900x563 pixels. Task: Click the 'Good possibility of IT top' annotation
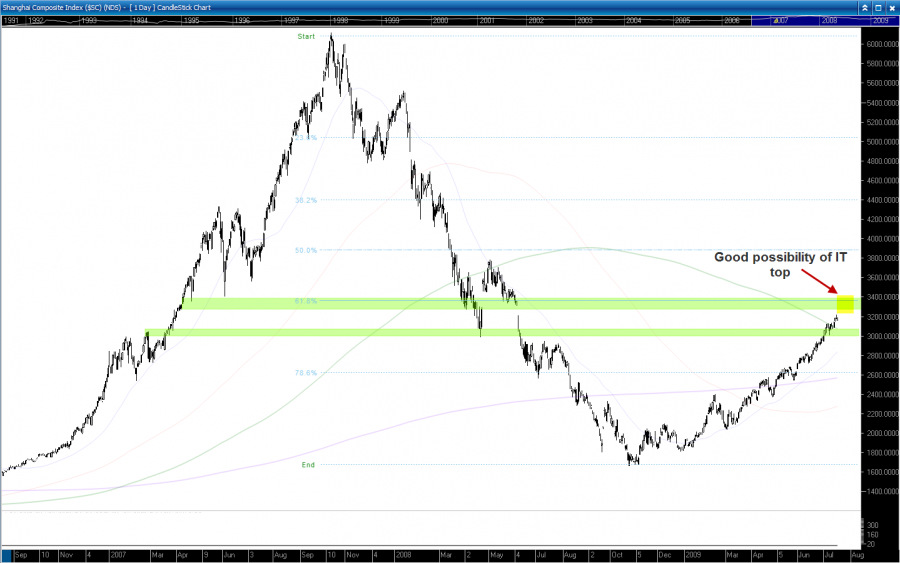point(780,265)
